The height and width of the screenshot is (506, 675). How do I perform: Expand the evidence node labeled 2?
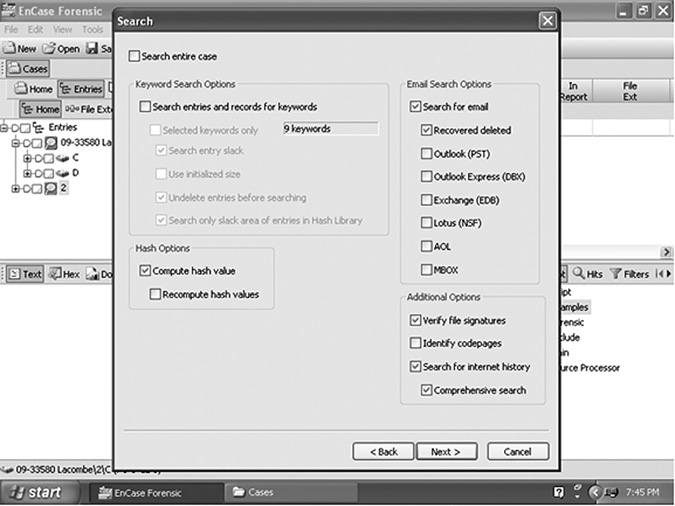pos(15,189)
